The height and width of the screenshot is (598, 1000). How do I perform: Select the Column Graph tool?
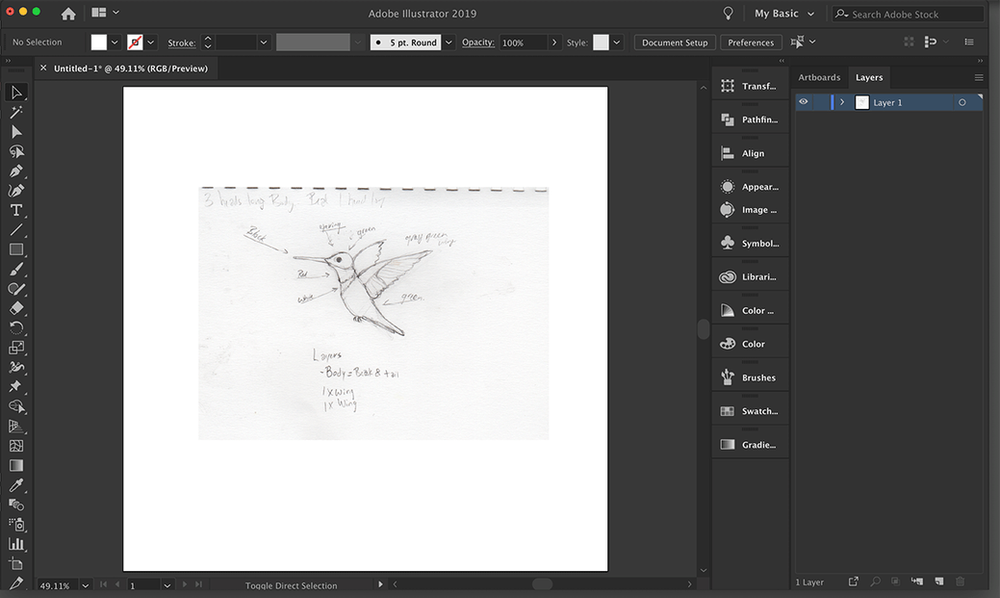pyautogui.click(x=16, y=544)
